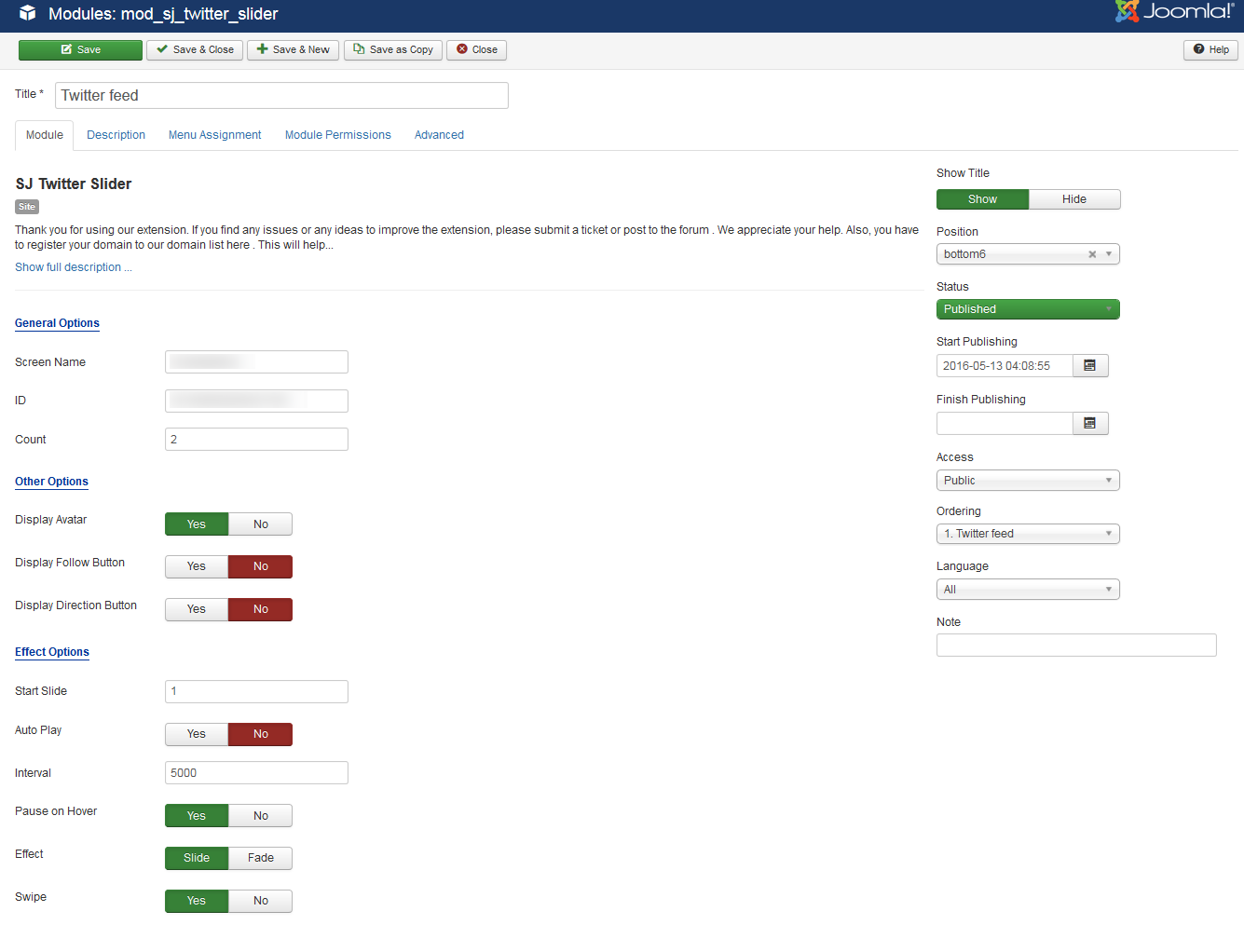Set Swipe to Yes
Image resolution: width=1244 pixels, height=952 pixels.
tap(197, 901)
